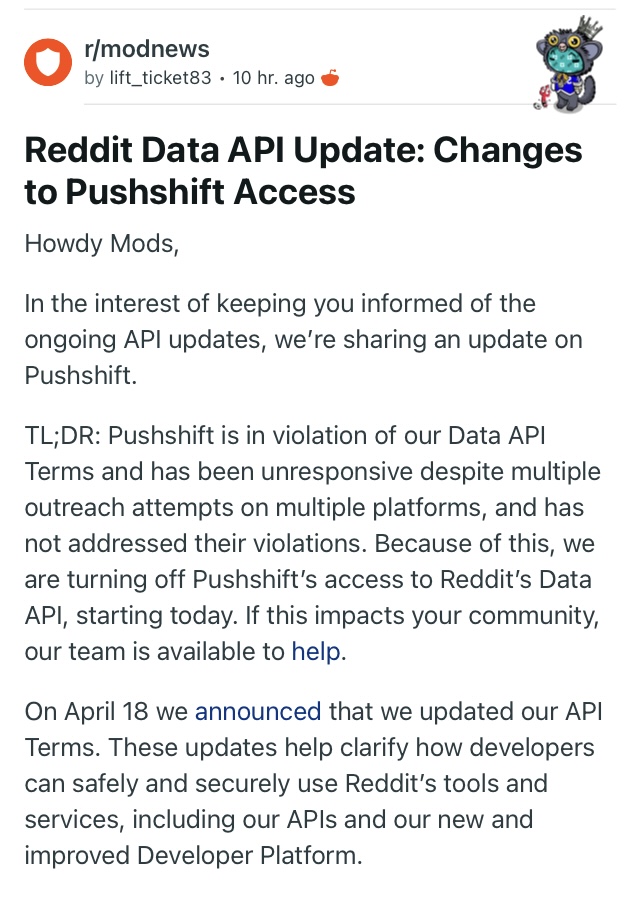Click the 'TL;DR:' text at paragraph start
The height and width of the screenshot is (902, 640).
63,436
